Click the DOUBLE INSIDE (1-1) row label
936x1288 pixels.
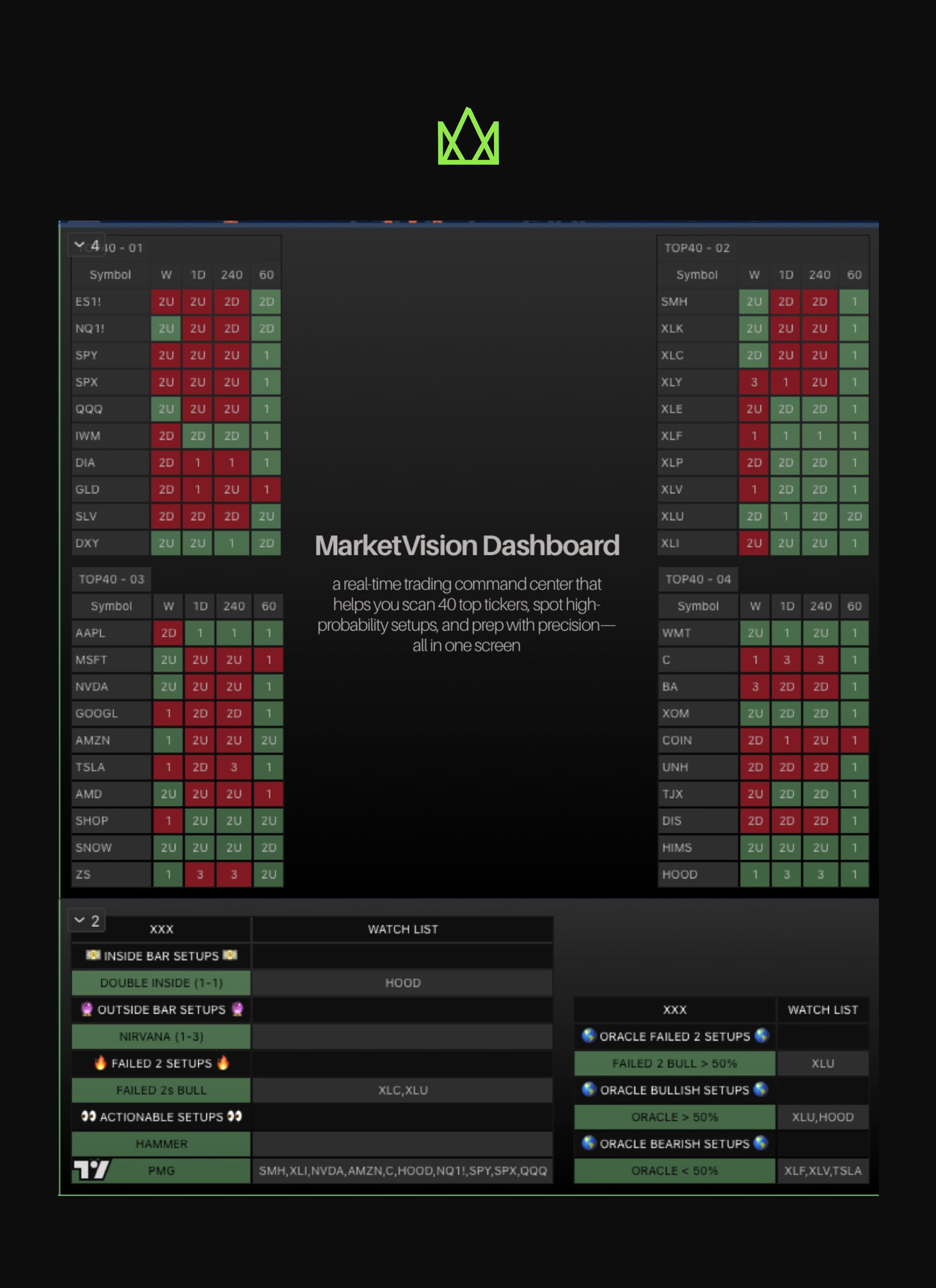[161, 983]
